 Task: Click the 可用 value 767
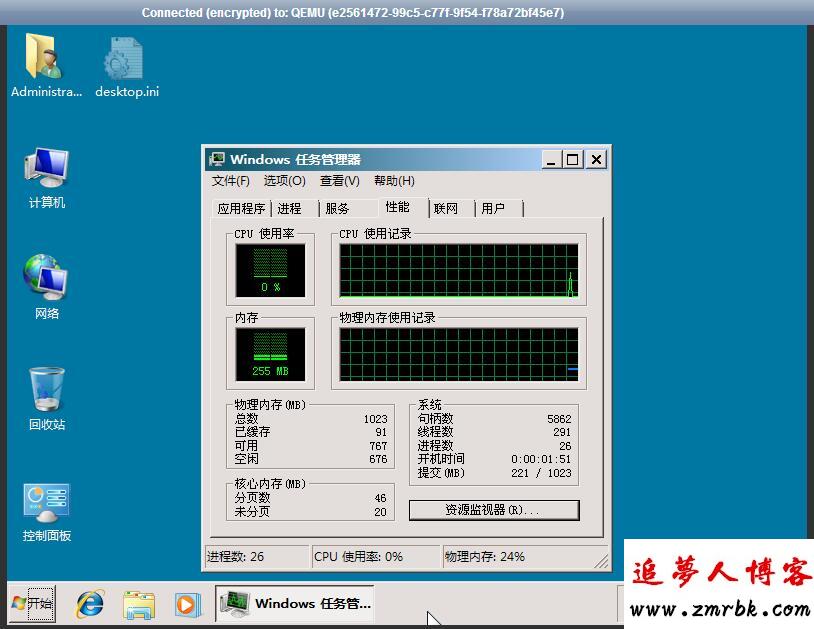(x=378, y=446)
